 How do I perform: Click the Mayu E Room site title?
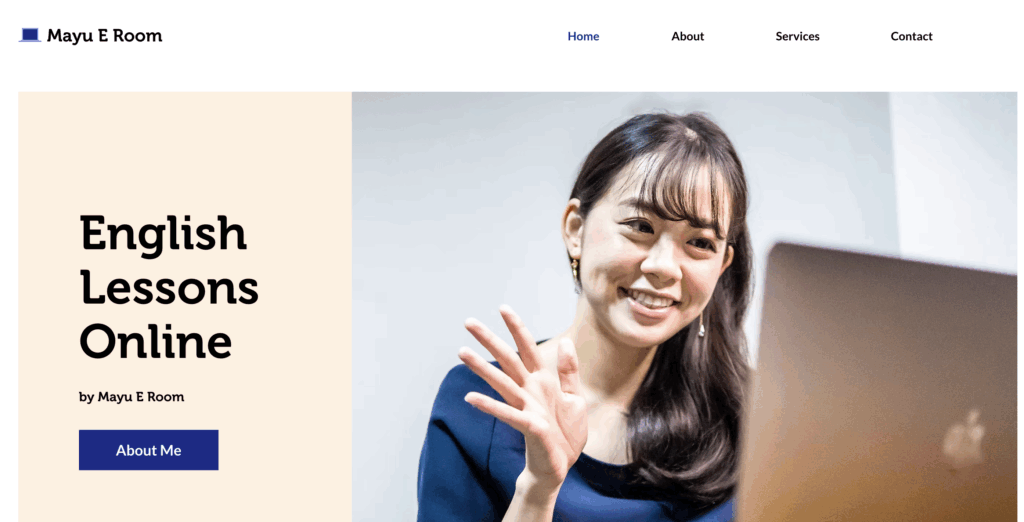(x=104, y=36)
